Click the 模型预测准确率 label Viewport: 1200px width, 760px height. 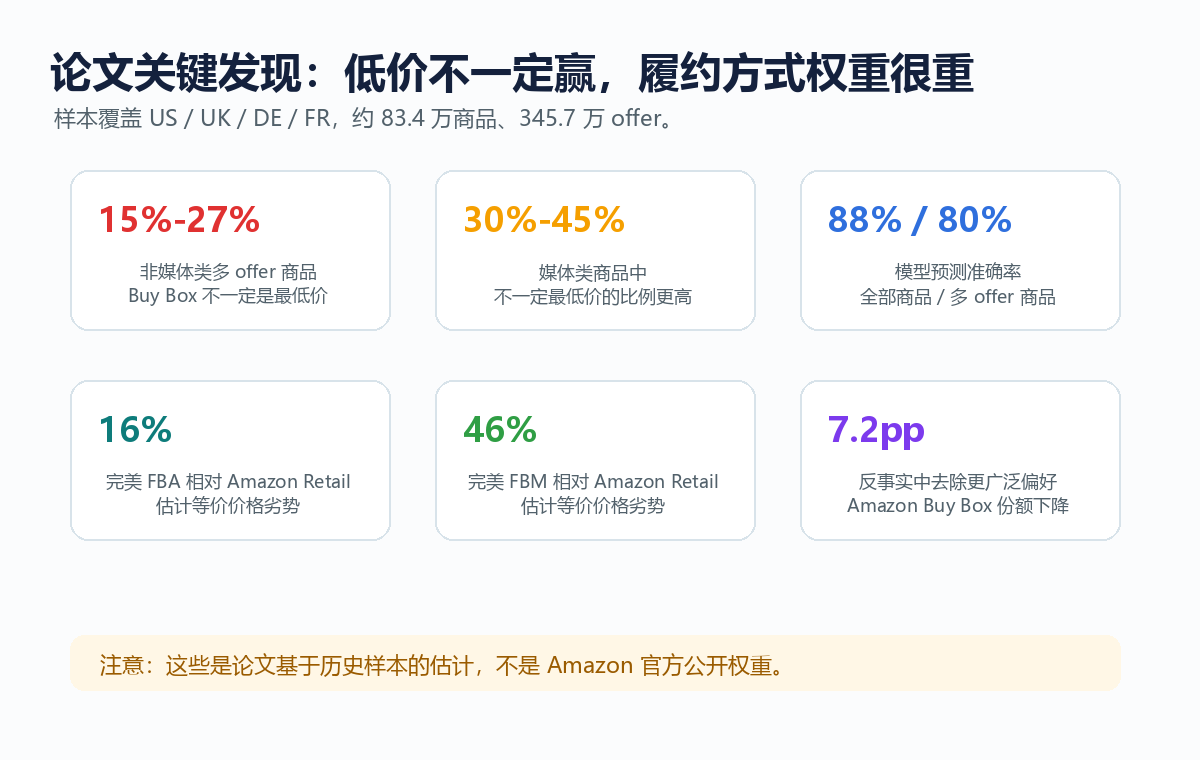click(x=958, y=272)
